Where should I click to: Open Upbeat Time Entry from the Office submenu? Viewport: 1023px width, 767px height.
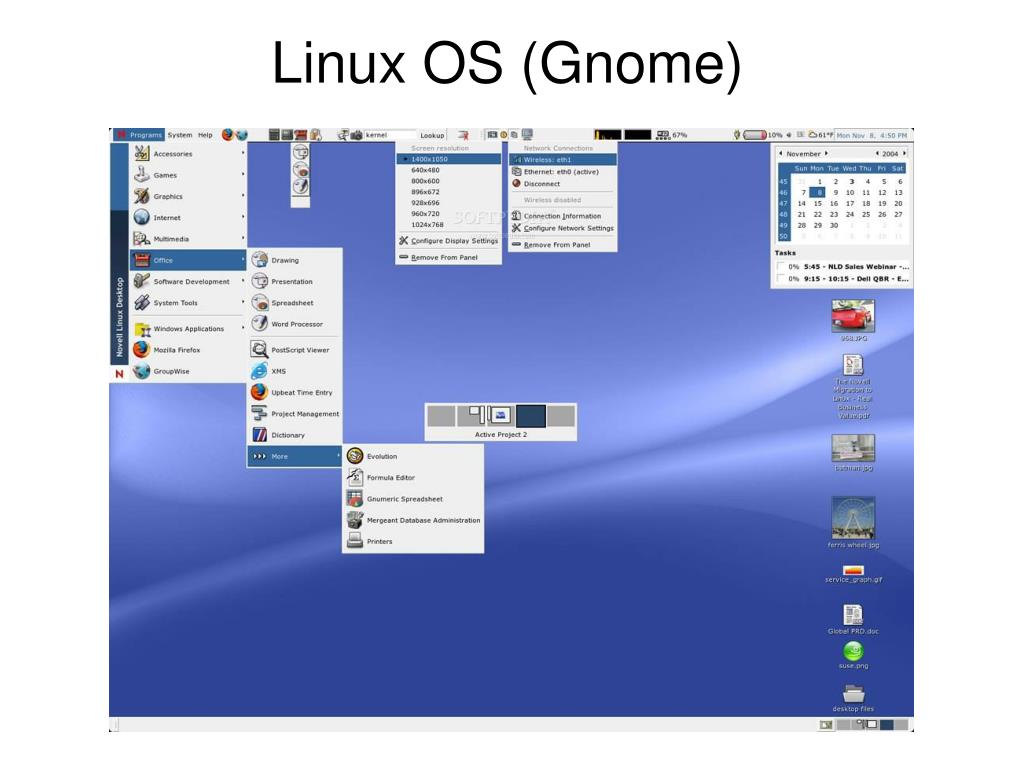(294, 392)
